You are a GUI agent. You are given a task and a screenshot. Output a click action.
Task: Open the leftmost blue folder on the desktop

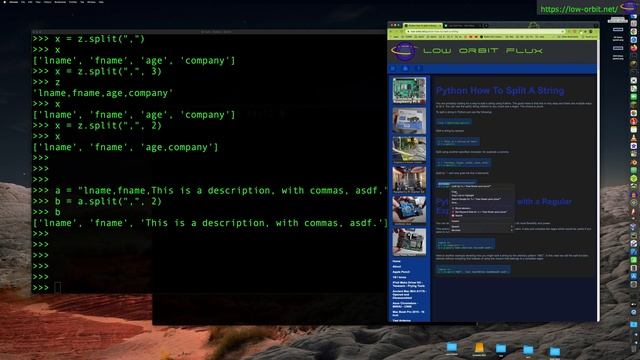pyautogui.click(x=452, y=347)
